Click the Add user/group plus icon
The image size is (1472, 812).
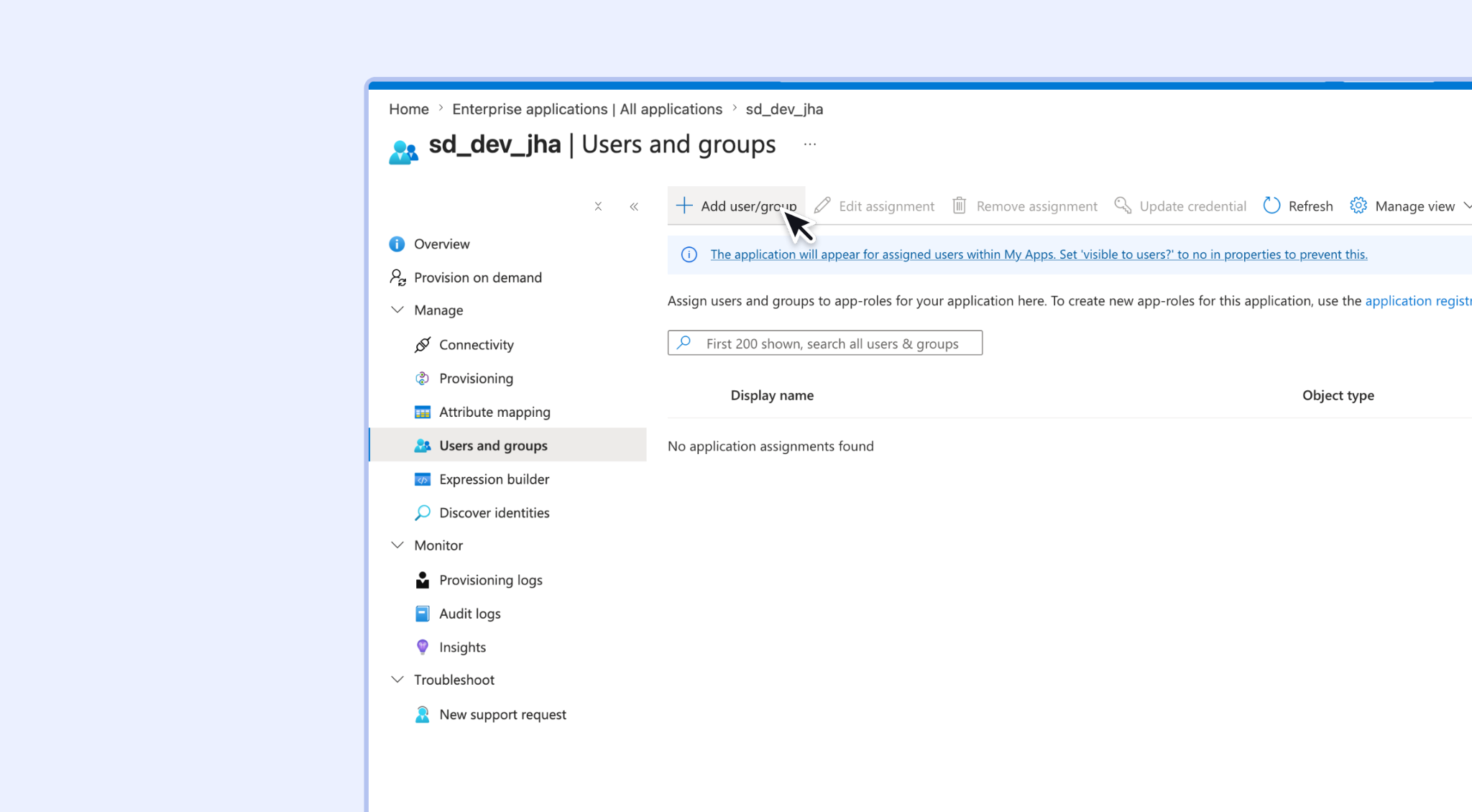[x=684, y=206]
